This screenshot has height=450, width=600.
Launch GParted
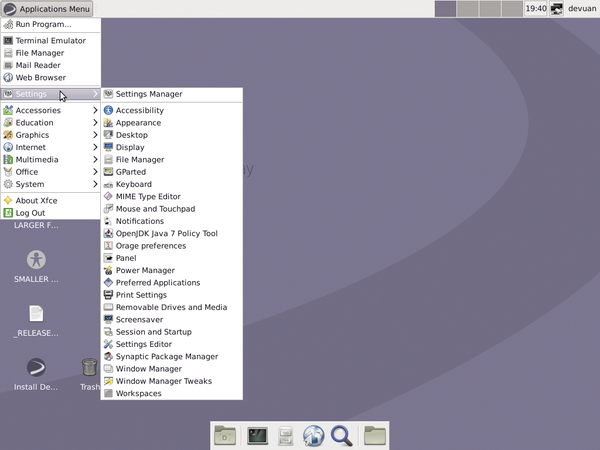coord(172,172)
